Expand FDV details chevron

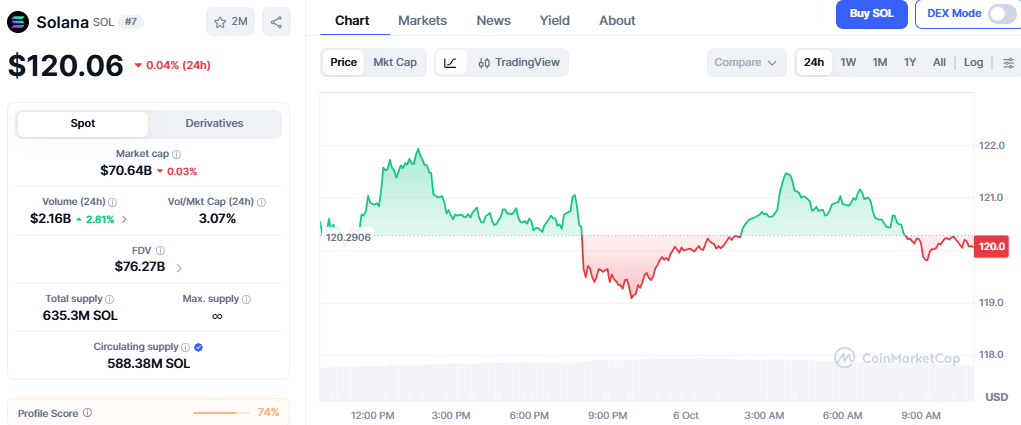click(178, 267)
